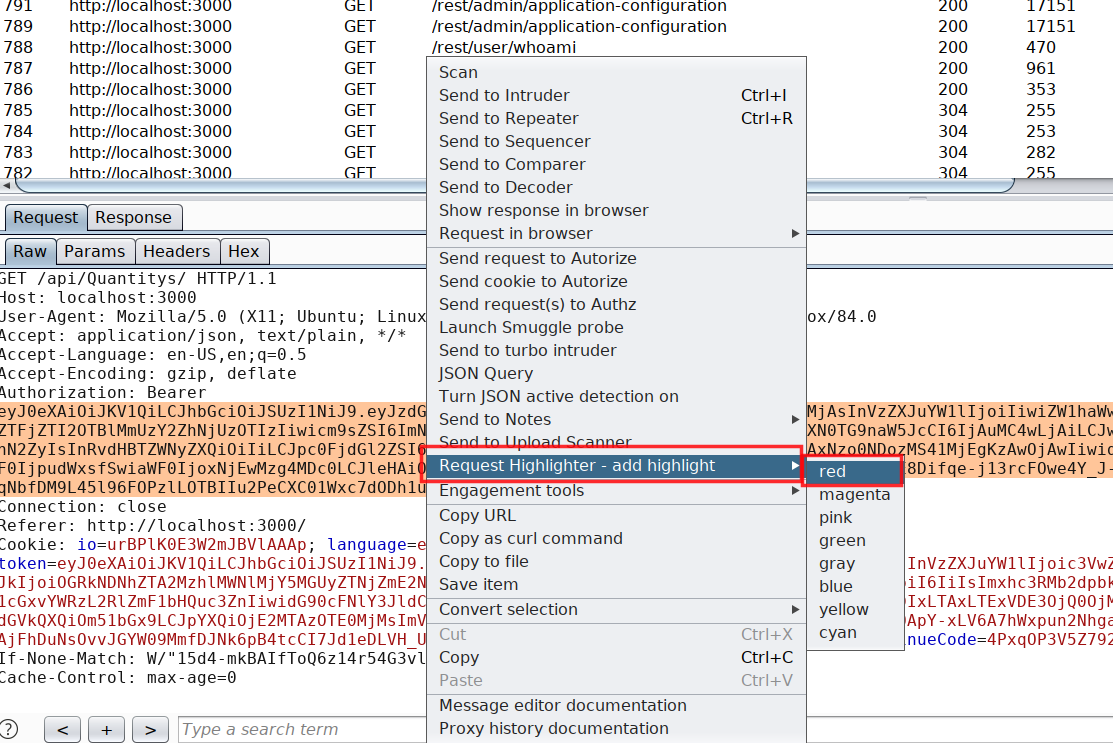Choose Send to Sequencer
This screenshot has height=743, width=1113.
(616, 141)
